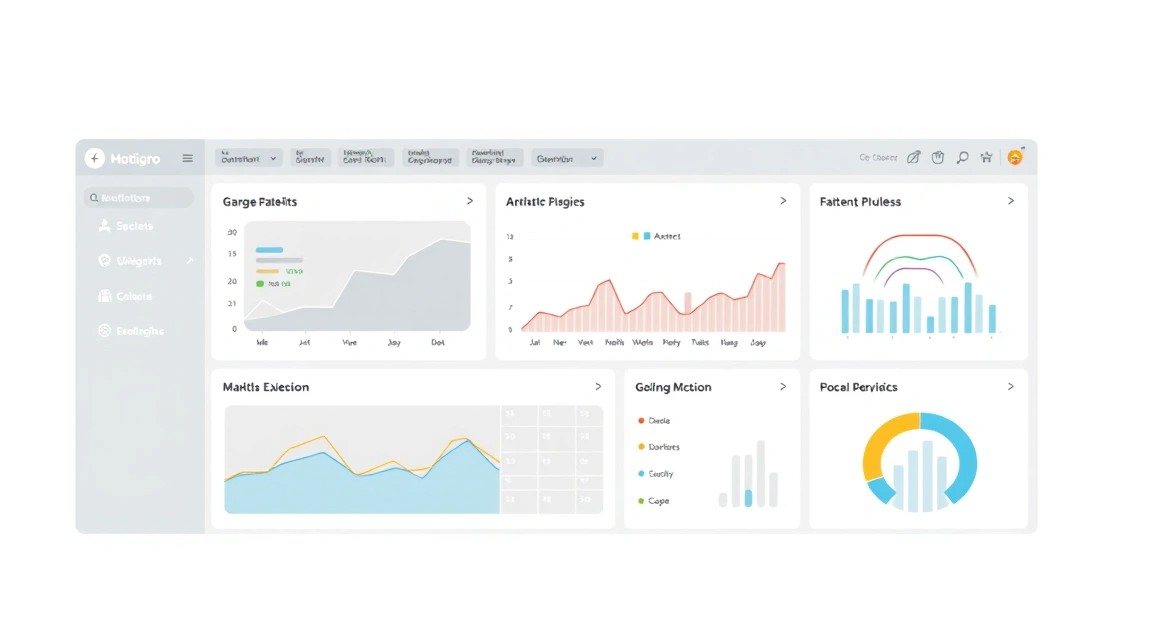Open the last dropdown with arrow in toolbar
The image size is (1152, 640).
click(x=567, y=157)
